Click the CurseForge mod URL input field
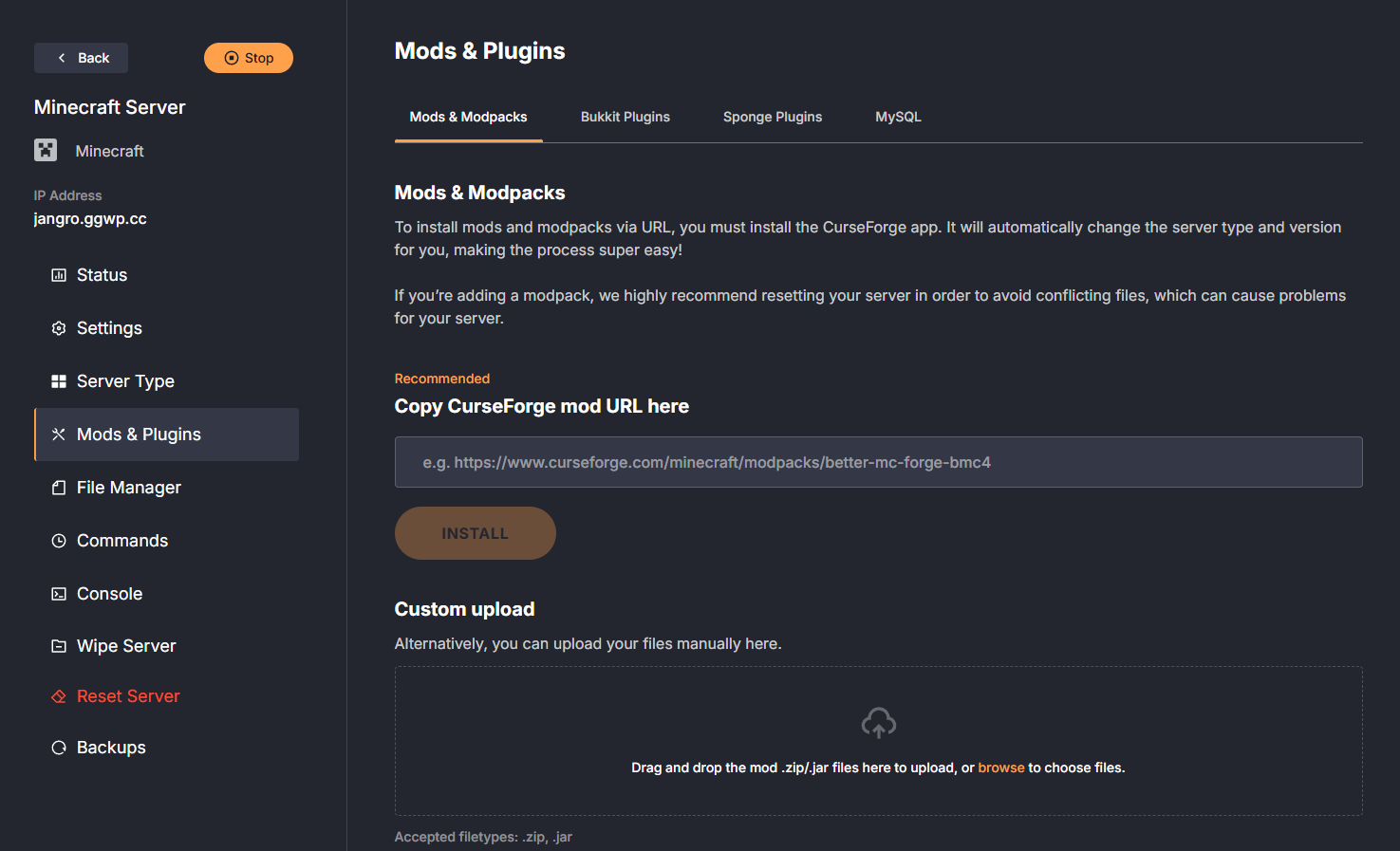The width and height of the screenshot is (1400, 851). click(x=878, y=462)
